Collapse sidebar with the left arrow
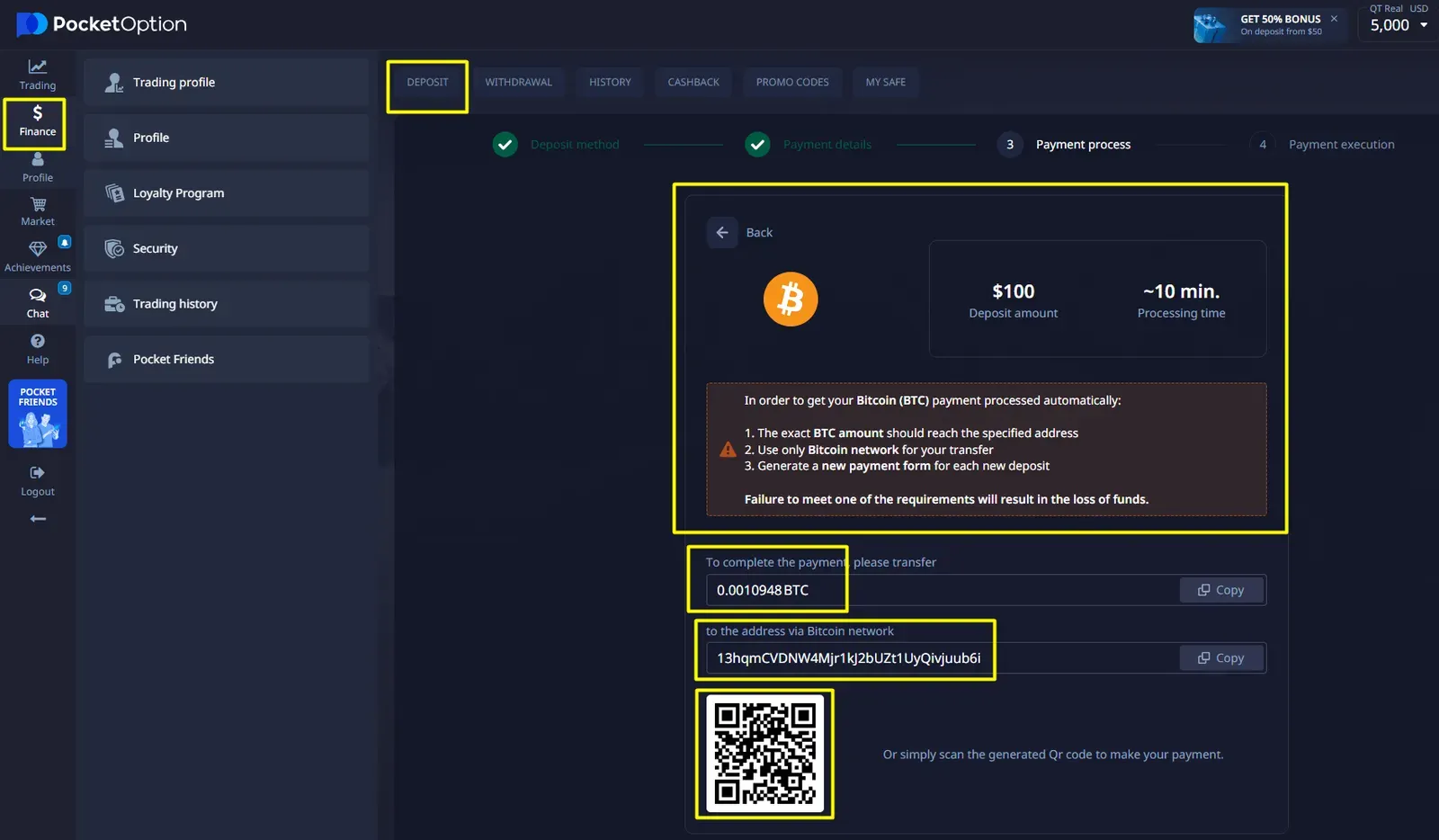 coord(37,519)
